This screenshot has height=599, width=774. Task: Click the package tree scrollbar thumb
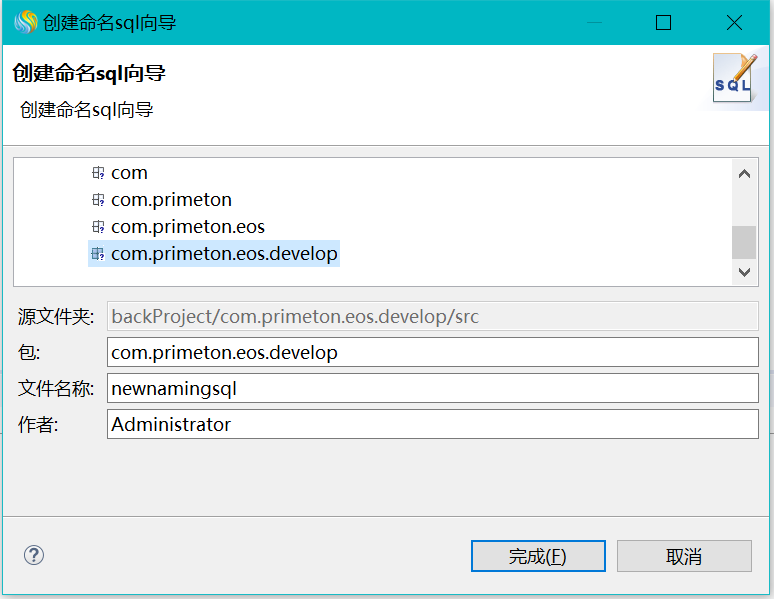point(743,242)
